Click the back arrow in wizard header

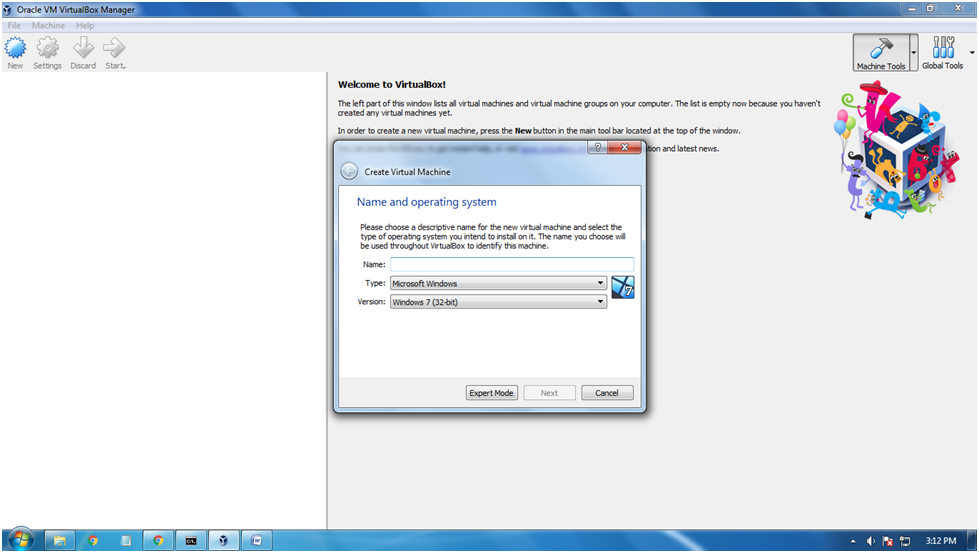(x=349, y=171)
